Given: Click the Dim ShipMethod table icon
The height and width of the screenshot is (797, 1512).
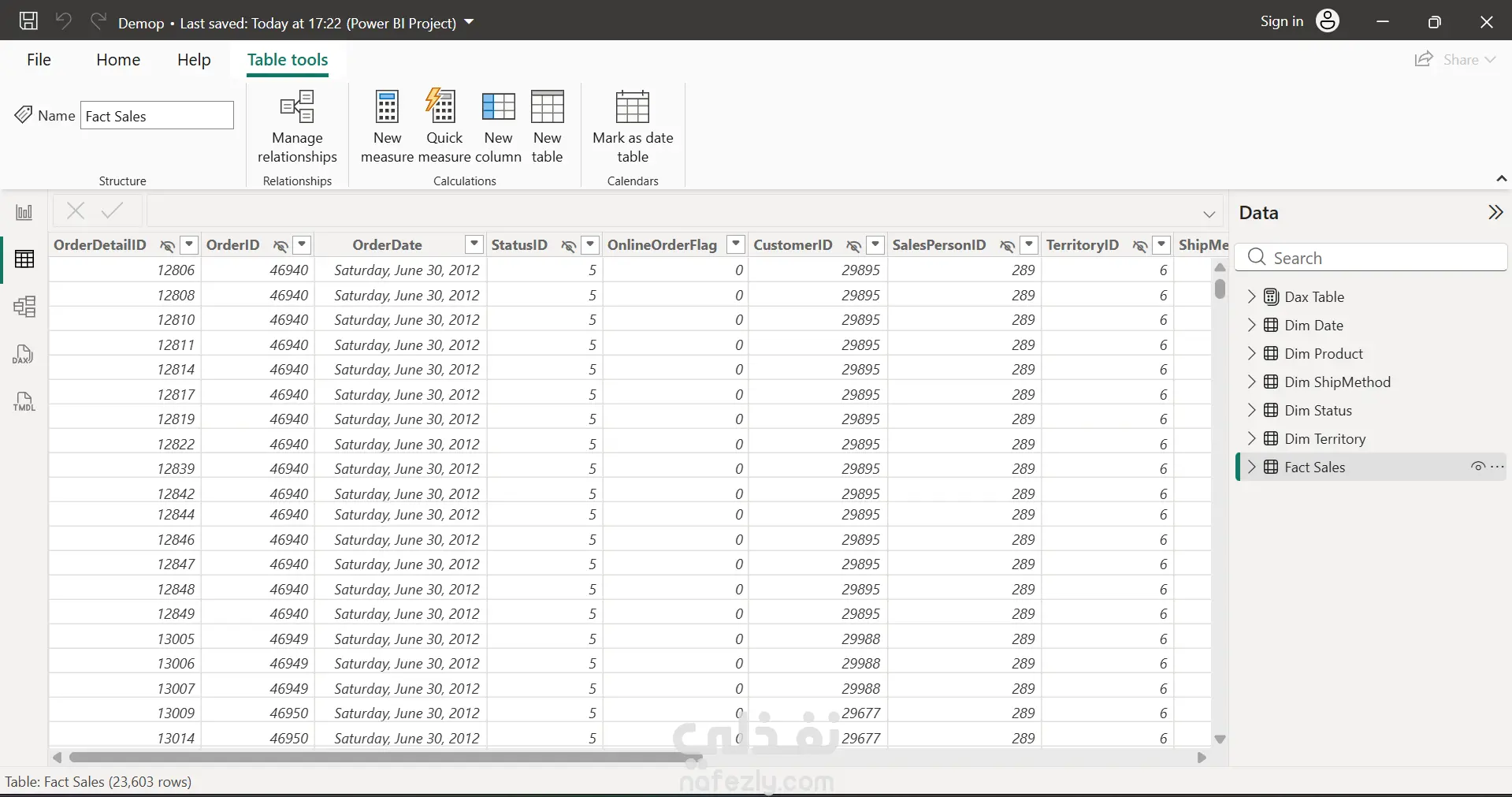Looking at the screenshot, I should (1271, 382).
